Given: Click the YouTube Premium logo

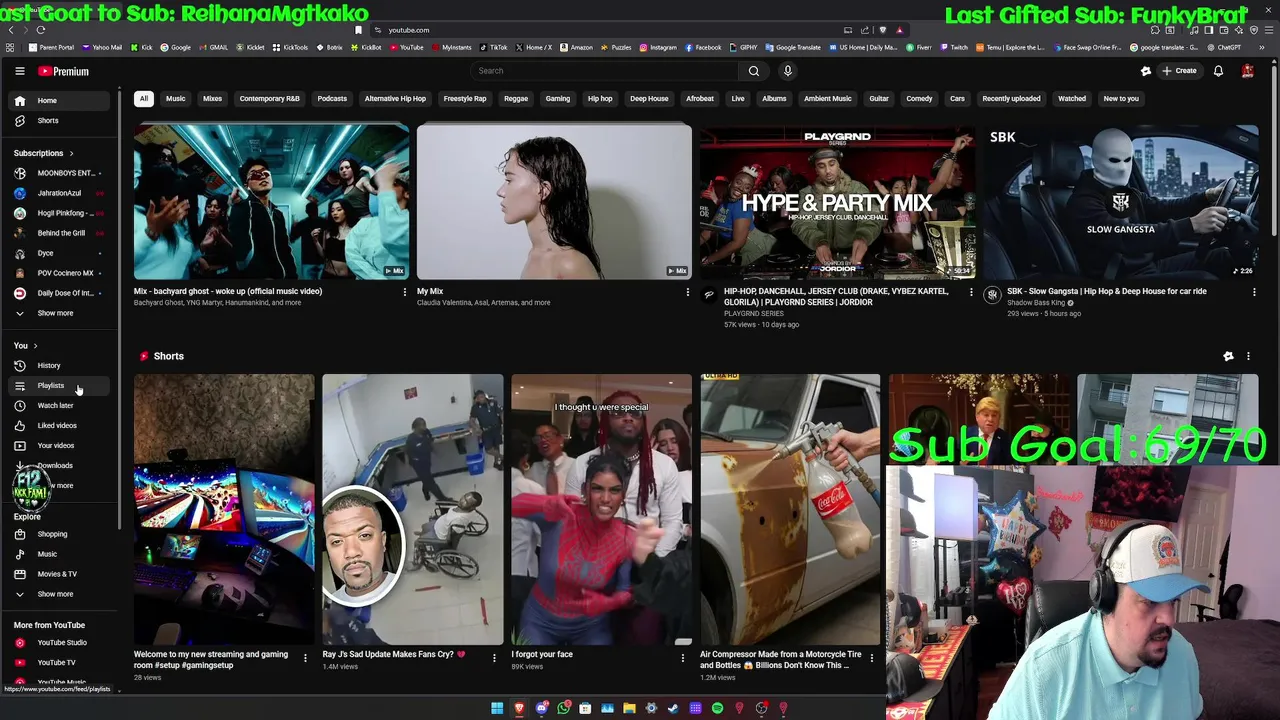Looking at the screenshot, I should [x=63, y=71].
